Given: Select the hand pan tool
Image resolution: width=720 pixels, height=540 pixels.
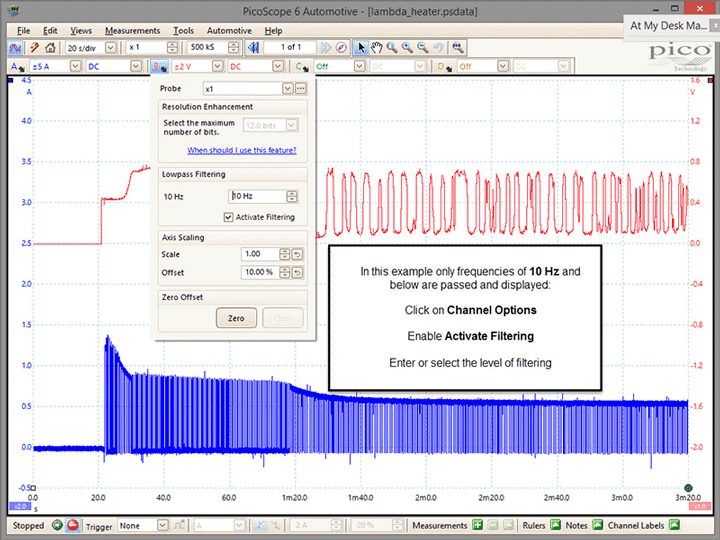Looking at the screenshot, I should (x=376, y=47).
